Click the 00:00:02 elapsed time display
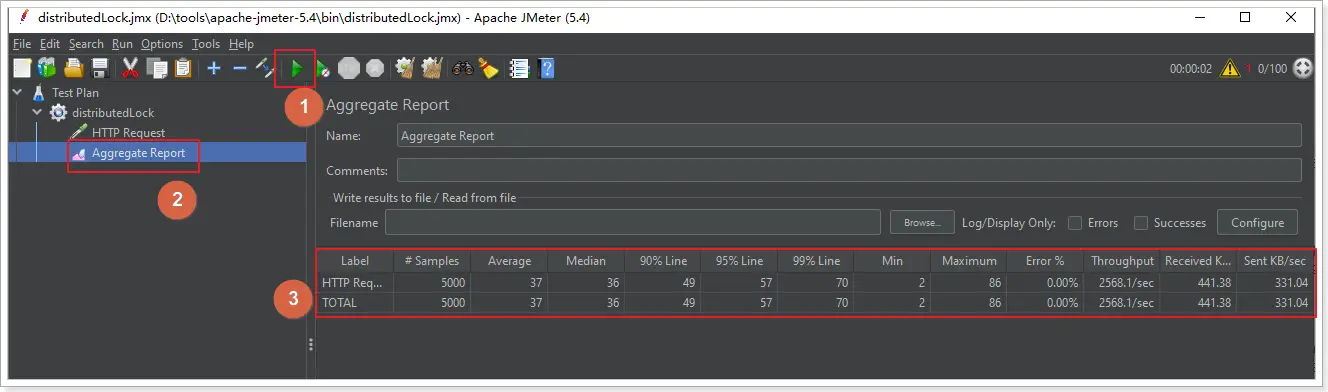Screen dimensions: 1328x392 (x=1191, y=69)
